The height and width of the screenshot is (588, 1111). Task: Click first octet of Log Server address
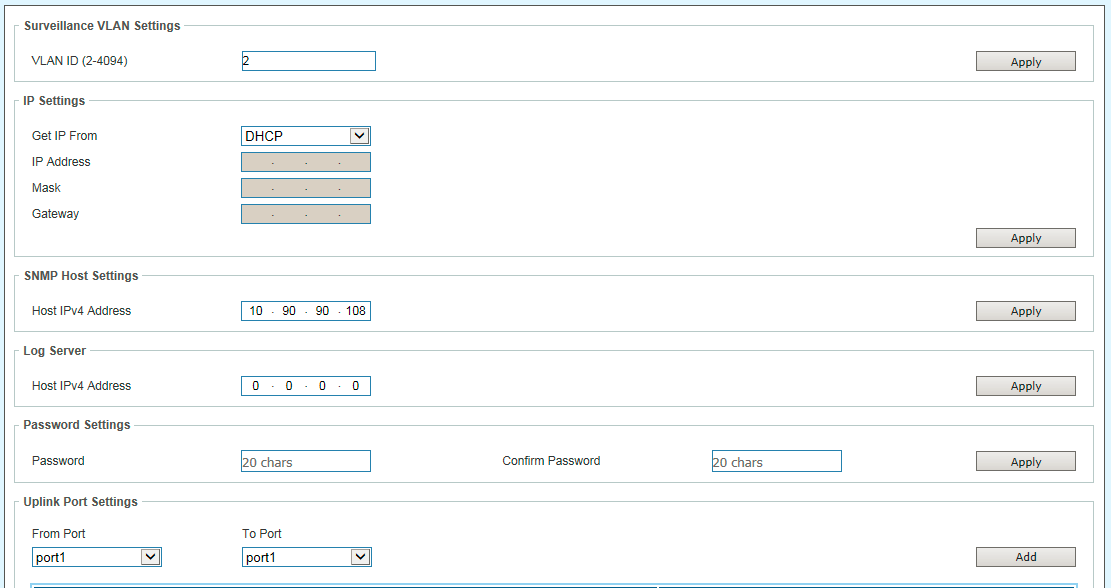pyautogui.click(x=256, y=386)
